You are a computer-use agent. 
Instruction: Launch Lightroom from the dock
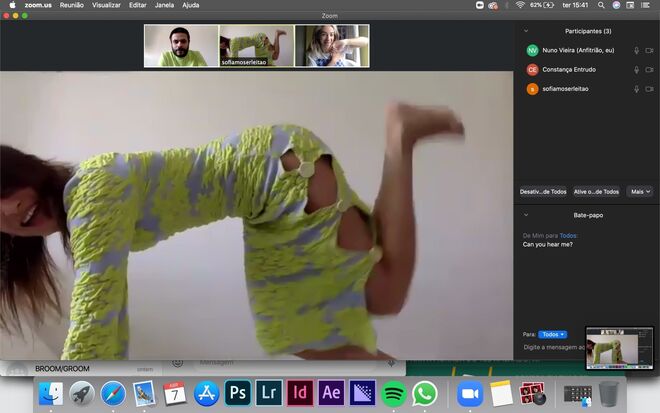268,393
